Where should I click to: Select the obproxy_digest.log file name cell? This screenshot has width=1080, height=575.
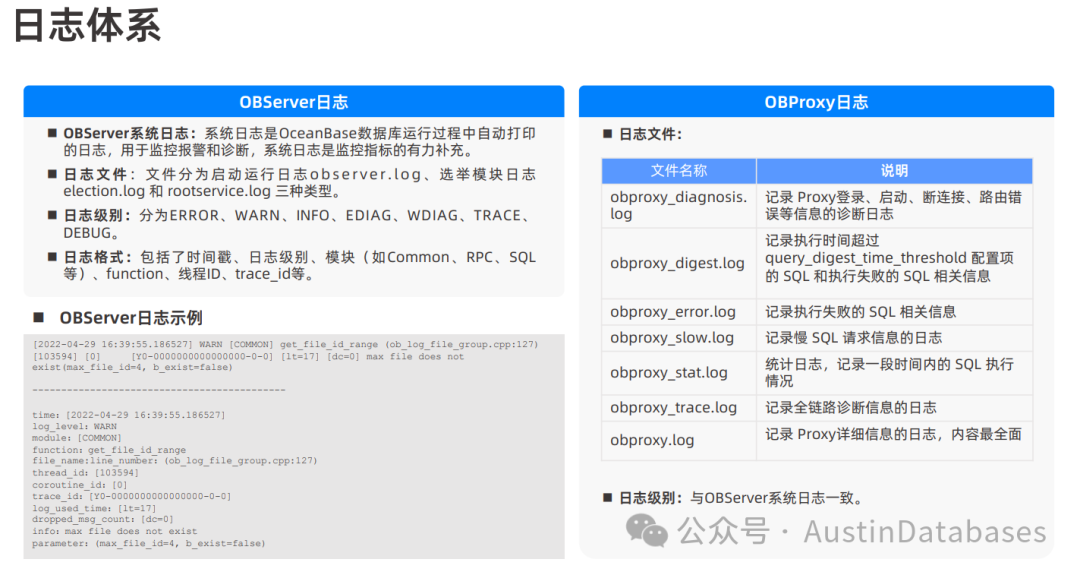(678, 263)
